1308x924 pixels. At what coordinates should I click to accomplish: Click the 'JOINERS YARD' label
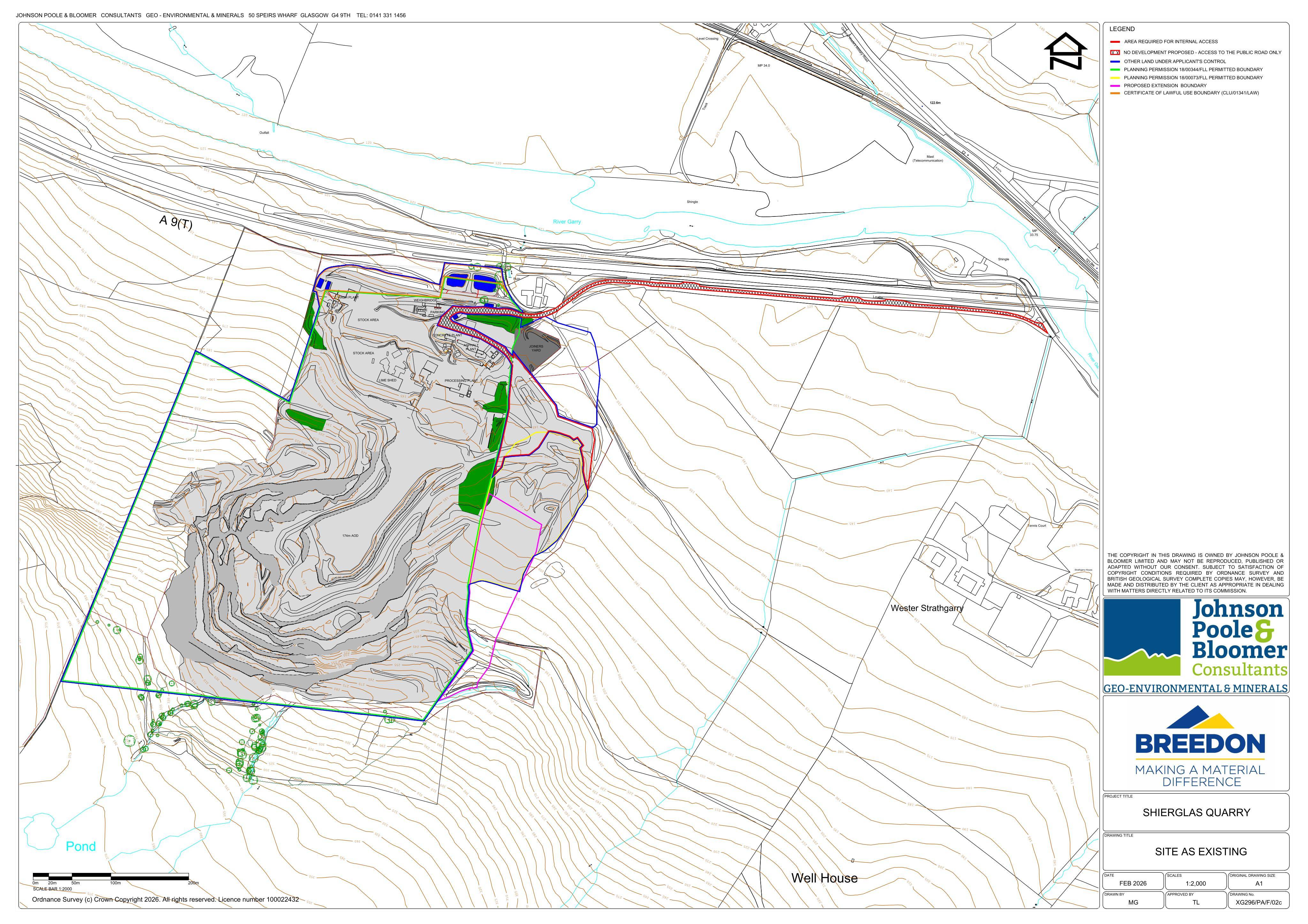pos(536,348)
